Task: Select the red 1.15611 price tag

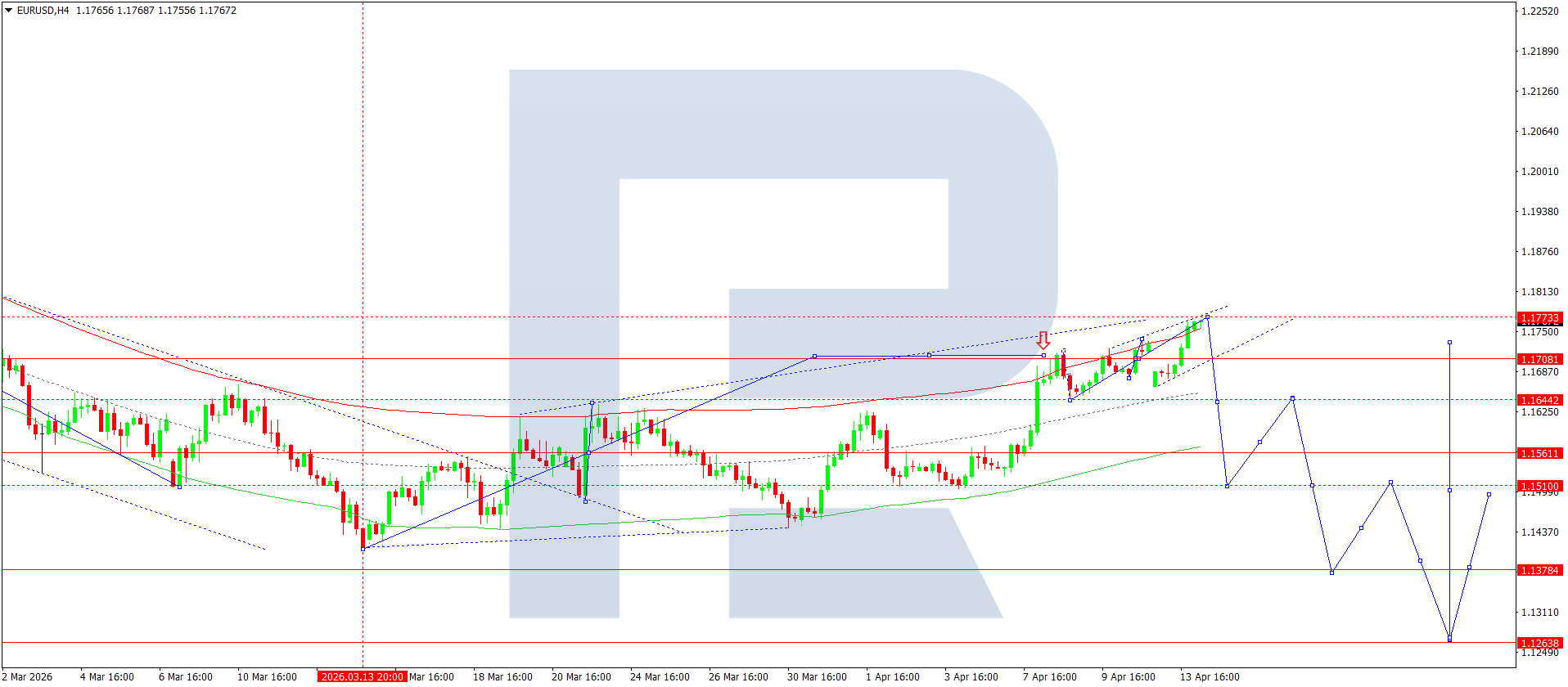Action: (x=1539, y=453)
